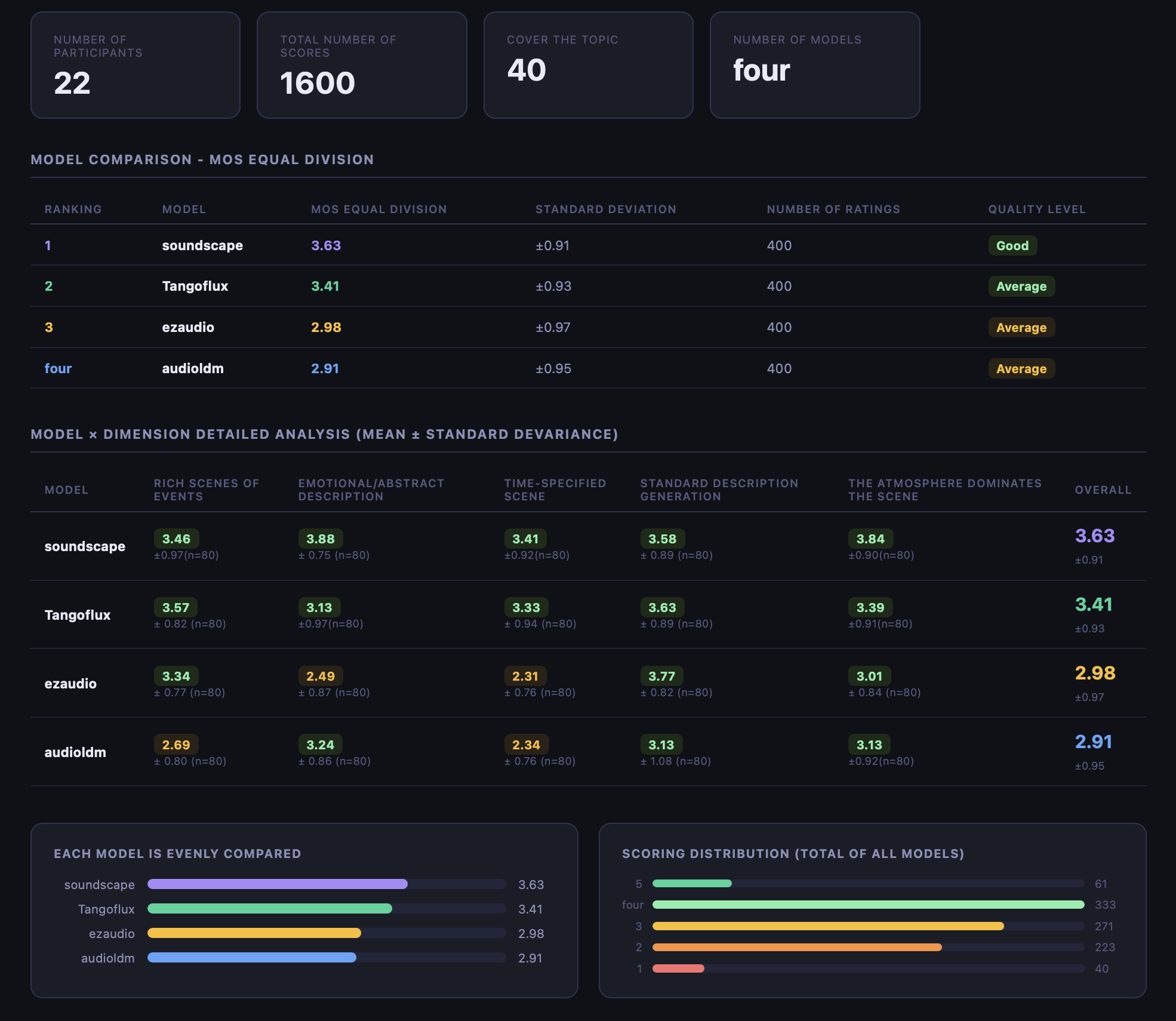1176x1021 pixels.
Task: Click the Good quality badge for soundscape
Action: 1012,245
